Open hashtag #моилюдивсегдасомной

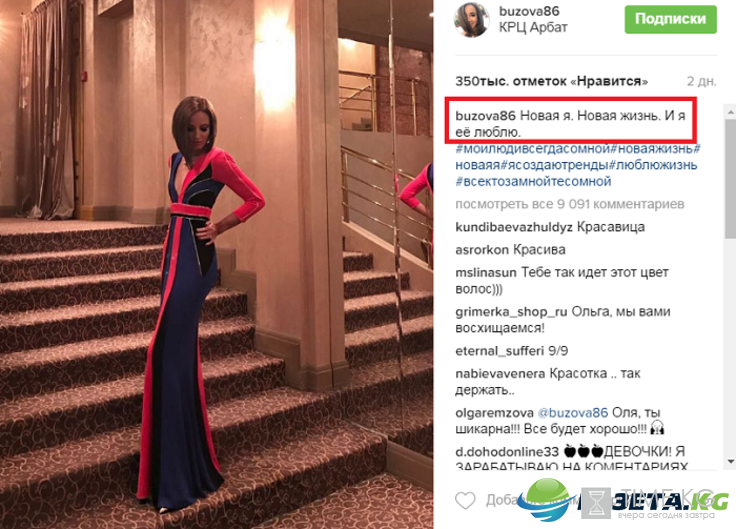(532, 149)
